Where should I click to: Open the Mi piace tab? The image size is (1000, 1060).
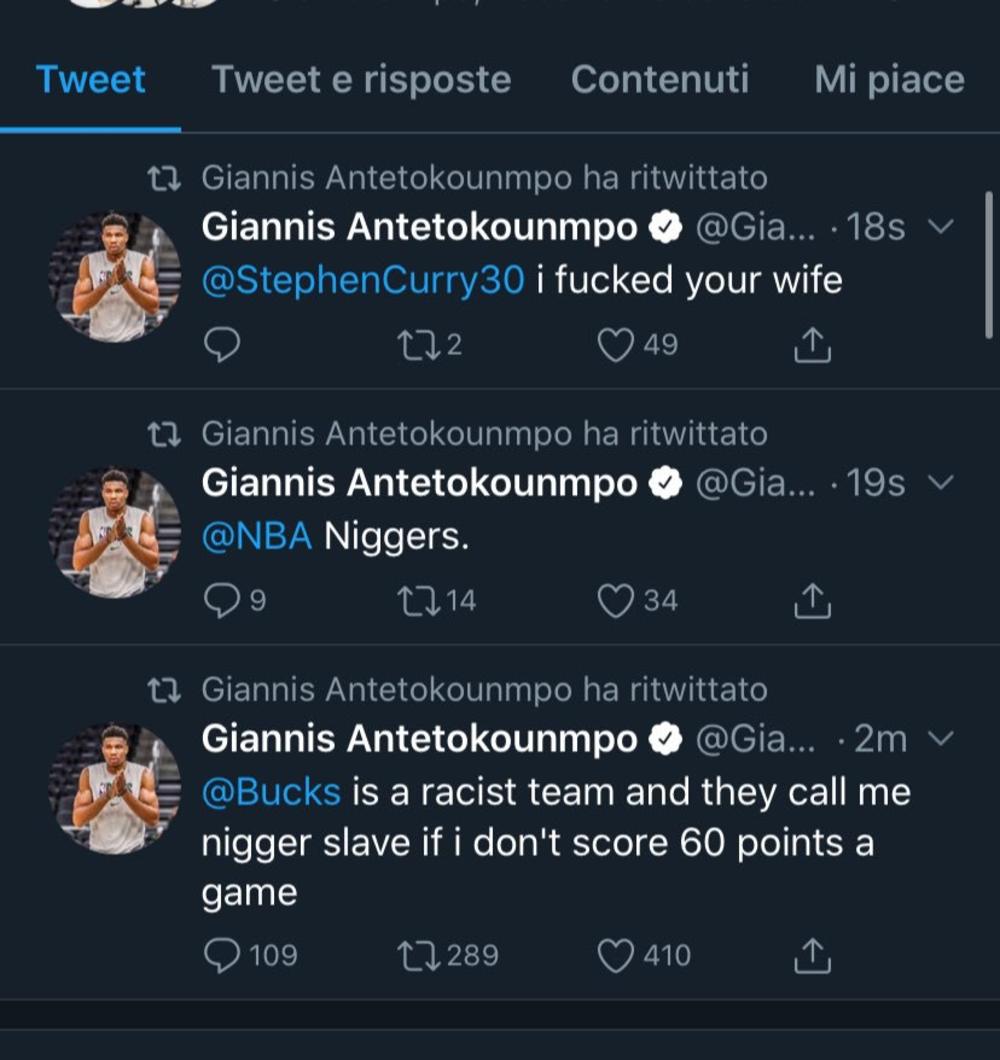tap(889, 80)
